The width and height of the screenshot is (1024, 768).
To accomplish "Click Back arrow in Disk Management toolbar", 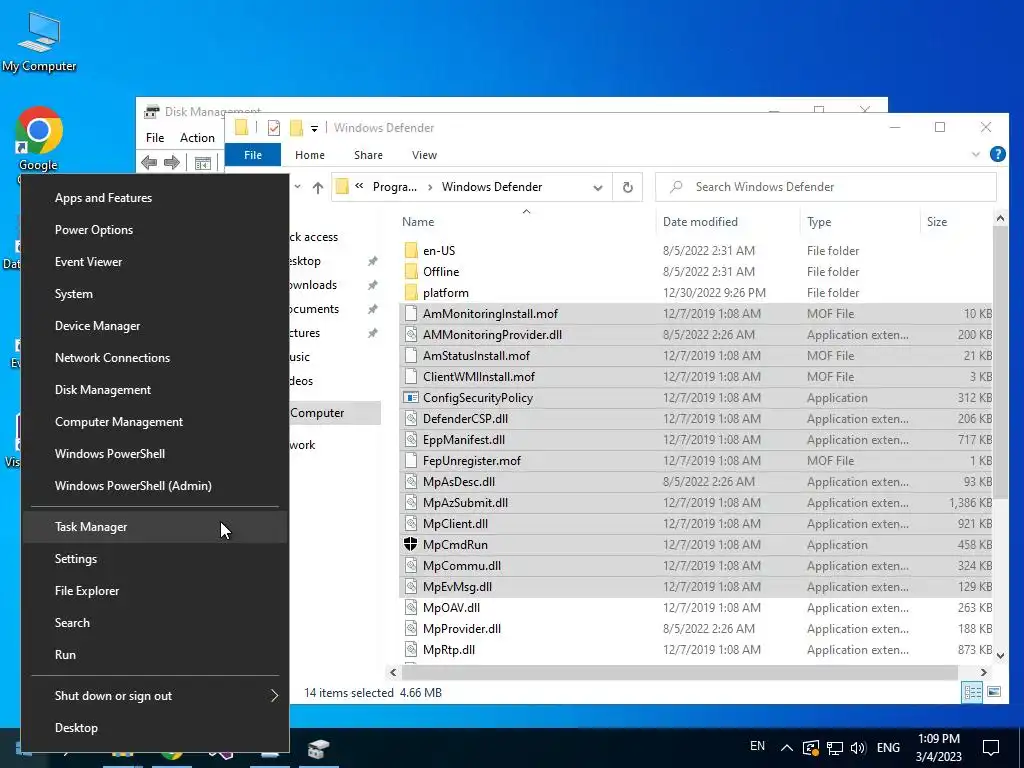I will click(x=149, y=163).
